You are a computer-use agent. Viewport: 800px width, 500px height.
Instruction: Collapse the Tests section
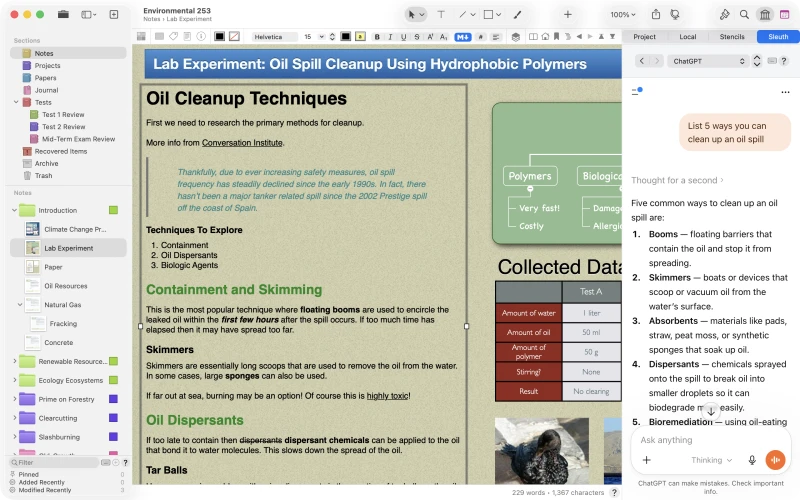point(16,102)
